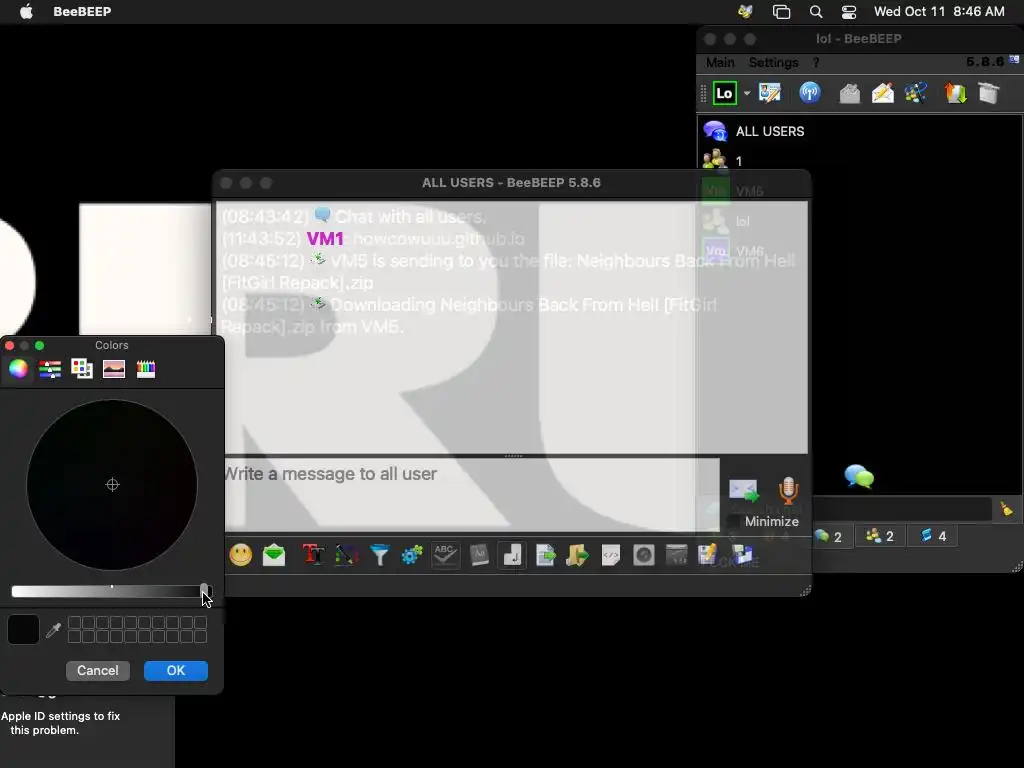Select ALL USERS chat in the main window list
Viewport: 1024px width, 768px height.
[859, 131]
